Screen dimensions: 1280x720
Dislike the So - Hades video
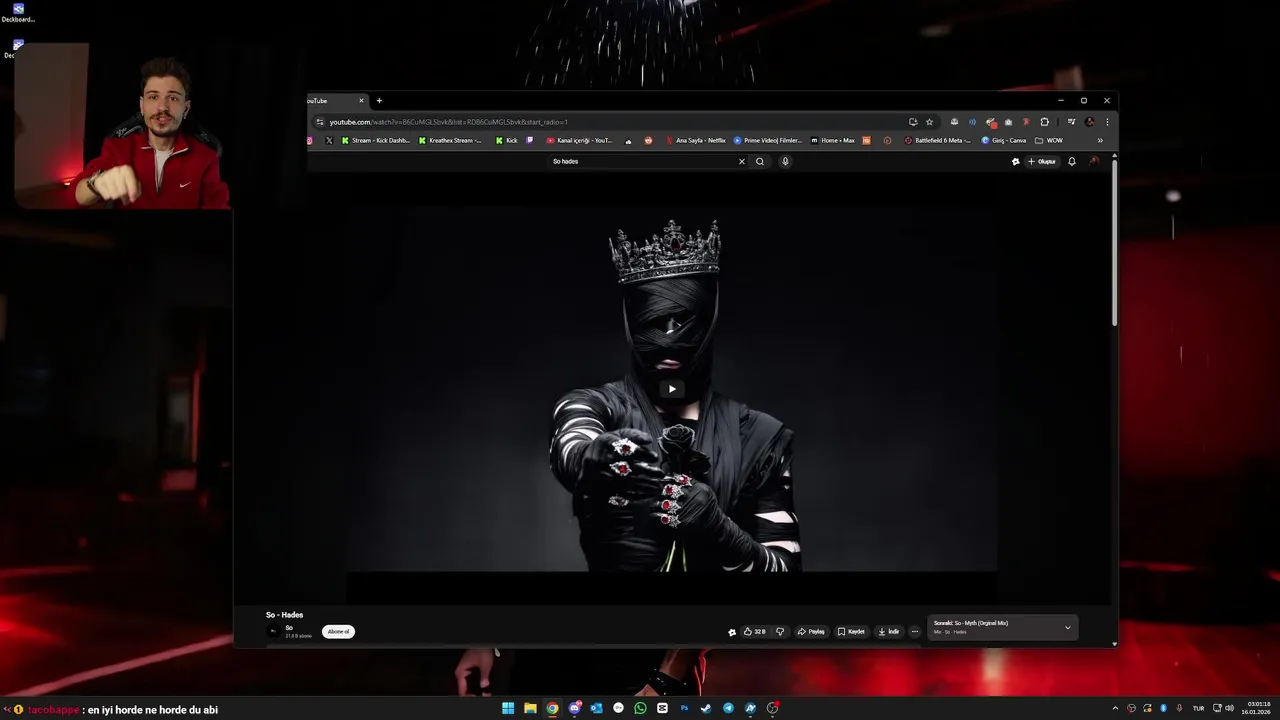click(x=780, y=632)
